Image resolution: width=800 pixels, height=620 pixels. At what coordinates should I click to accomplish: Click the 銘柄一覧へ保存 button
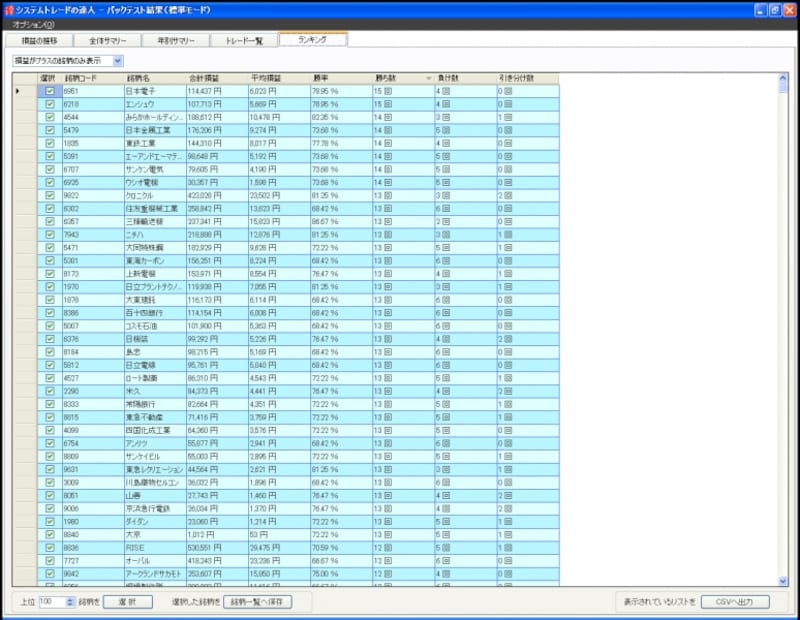point(258,602)
